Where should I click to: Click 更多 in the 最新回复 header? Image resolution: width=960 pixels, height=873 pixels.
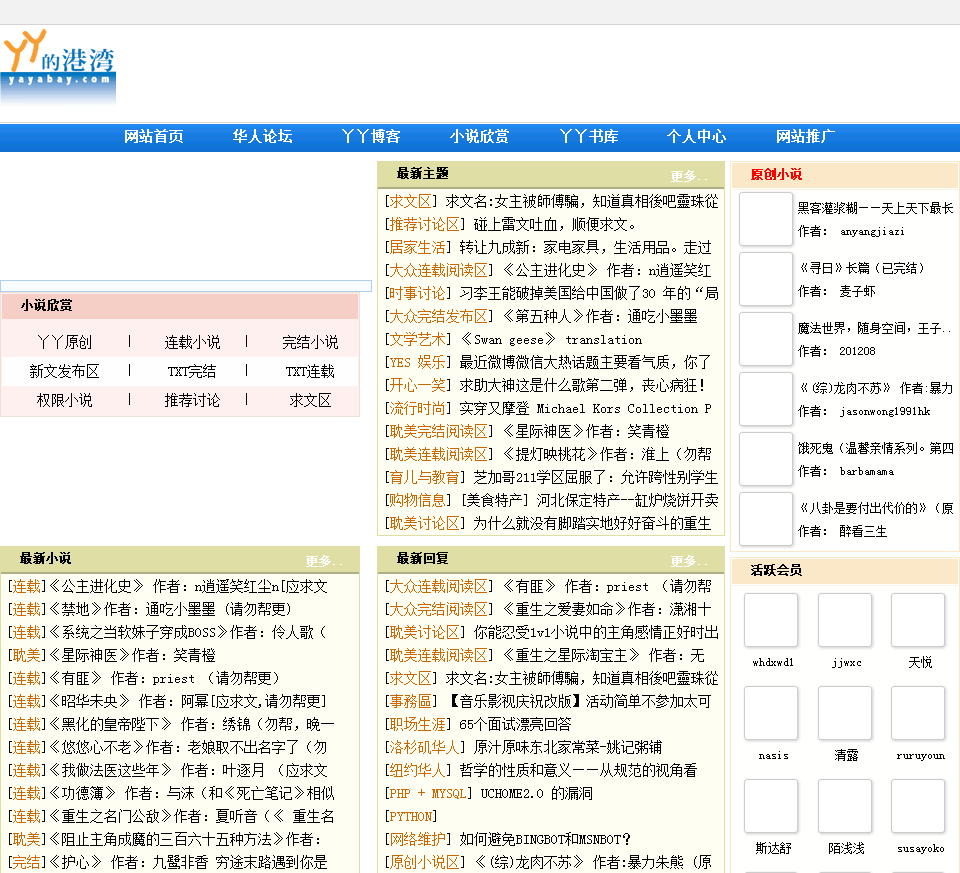688,561
